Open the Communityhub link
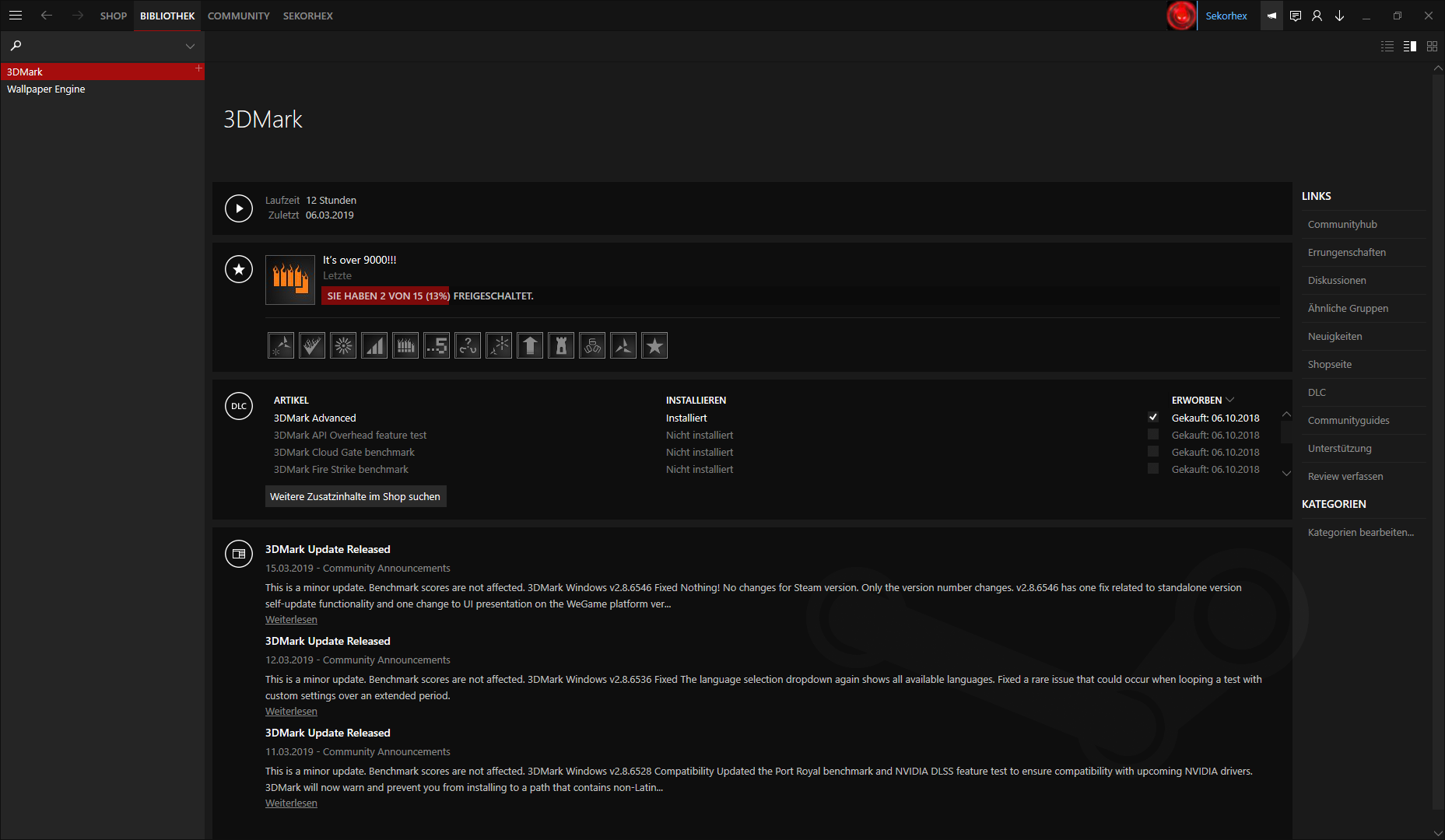Image resolution: width=1445 pixels, height=840 pixels. (x=1342, y=224)
